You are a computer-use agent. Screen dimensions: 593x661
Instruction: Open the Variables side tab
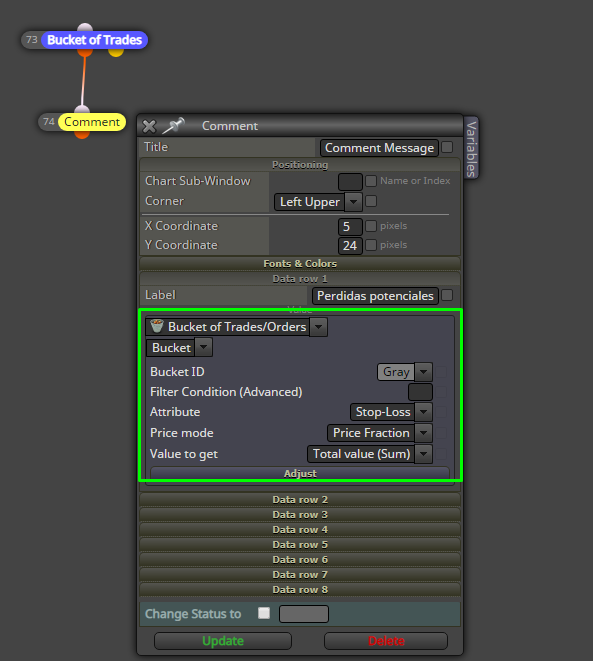[x=471, y=148]
